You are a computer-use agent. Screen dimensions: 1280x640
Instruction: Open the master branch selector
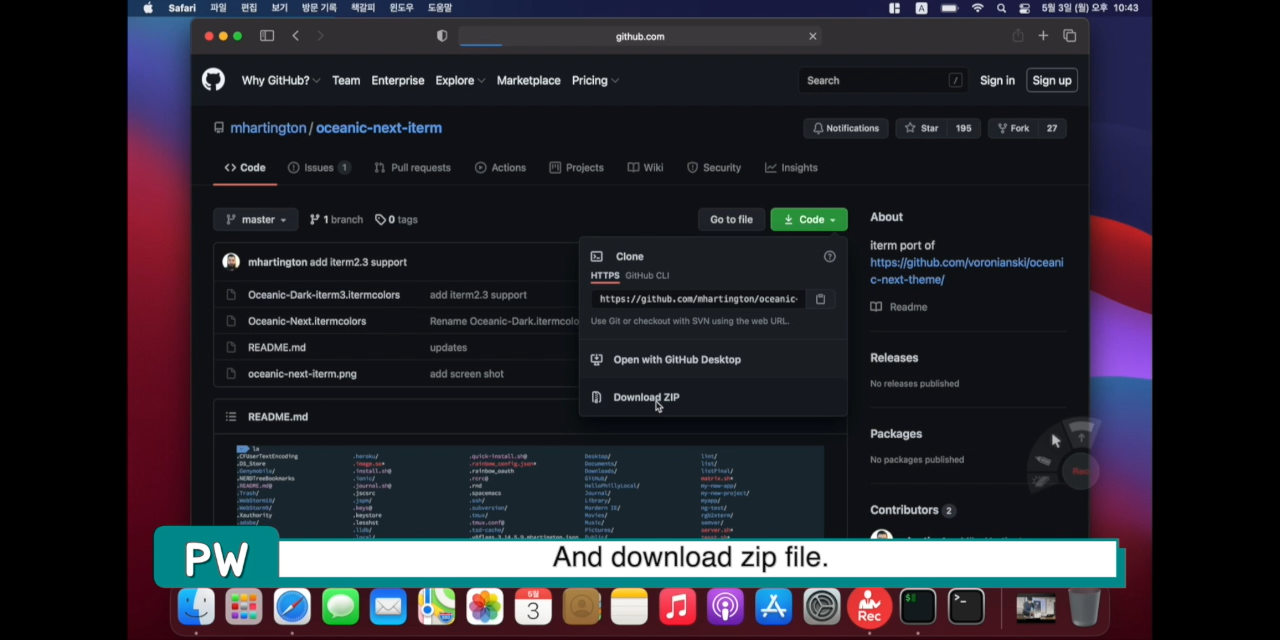pos(255,220)
